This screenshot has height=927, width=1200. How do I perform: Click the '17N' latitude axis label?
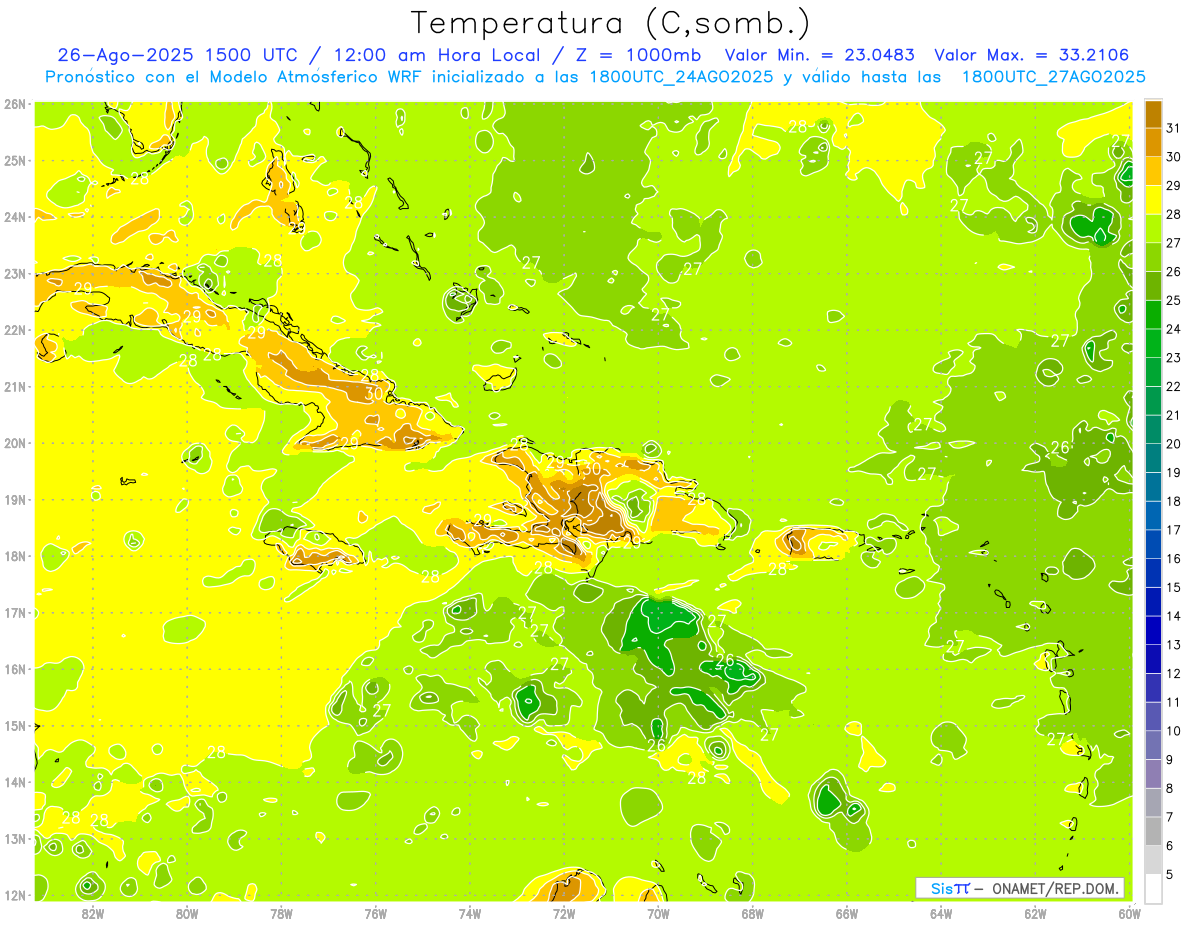coord(15,613)
